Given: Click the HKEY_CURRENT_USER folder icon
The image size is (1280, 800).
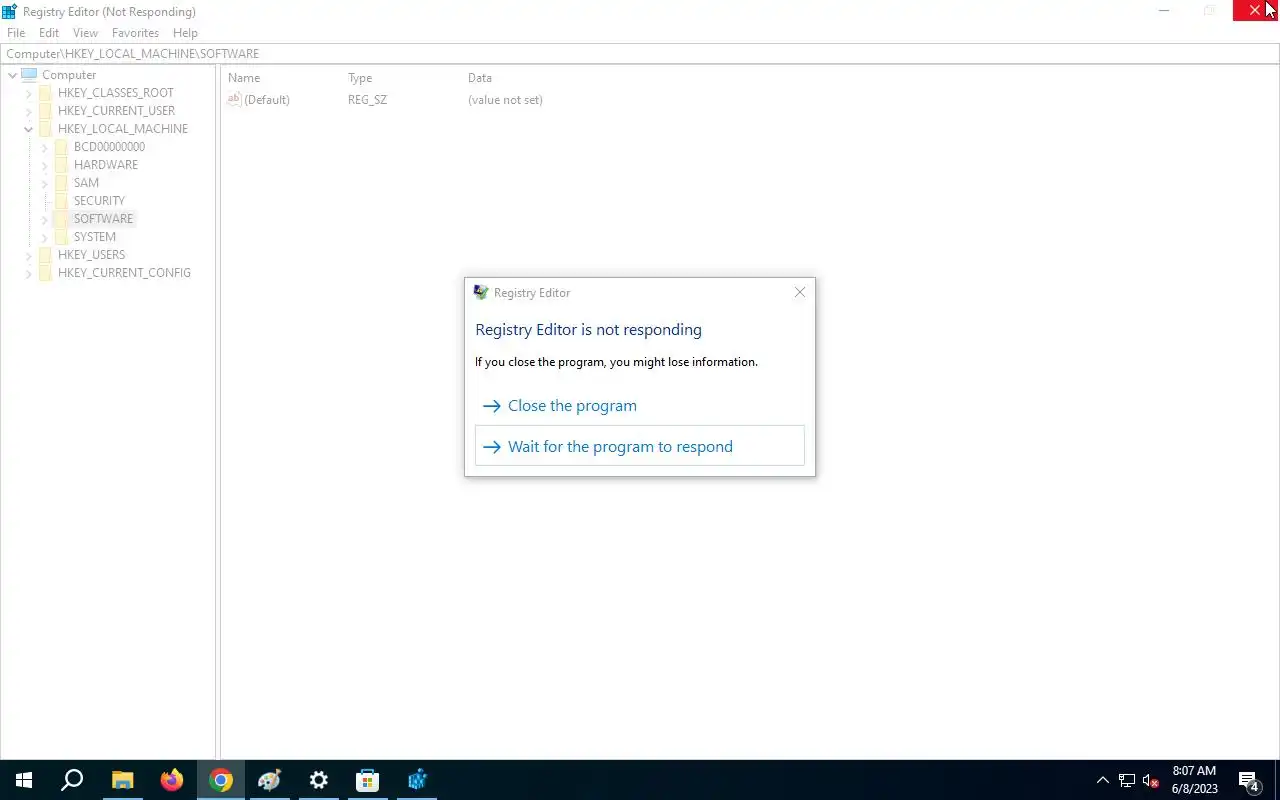Looking at the screenshot, I should 45,111.
